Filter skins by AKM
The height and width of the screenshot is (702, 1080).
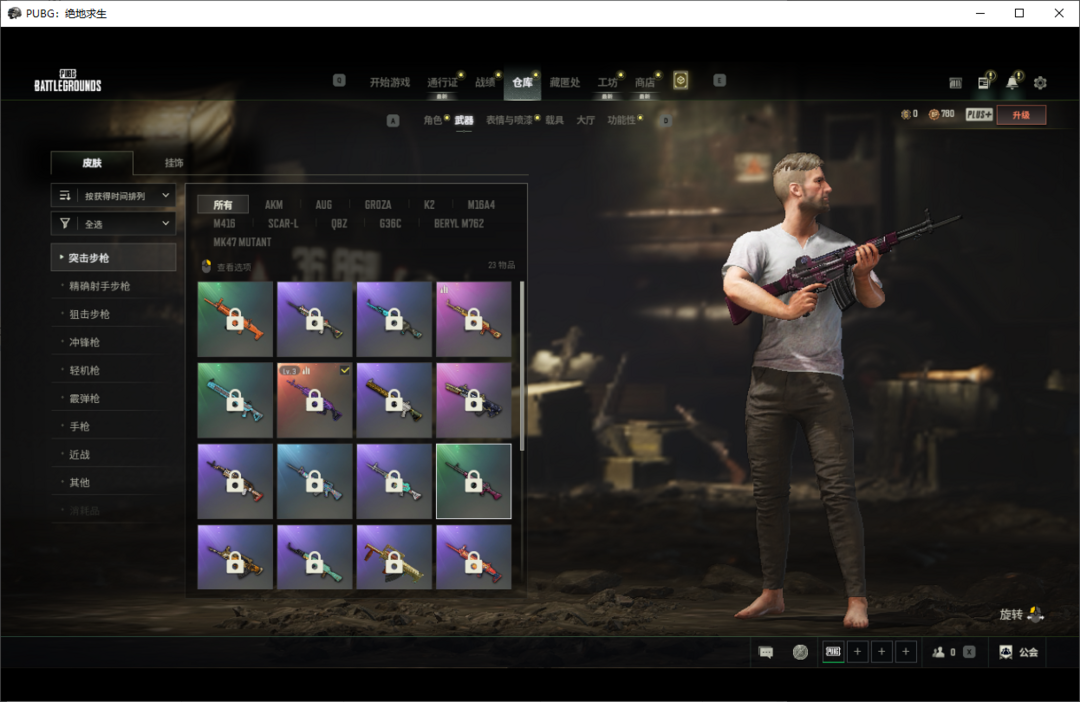[274, 205]
